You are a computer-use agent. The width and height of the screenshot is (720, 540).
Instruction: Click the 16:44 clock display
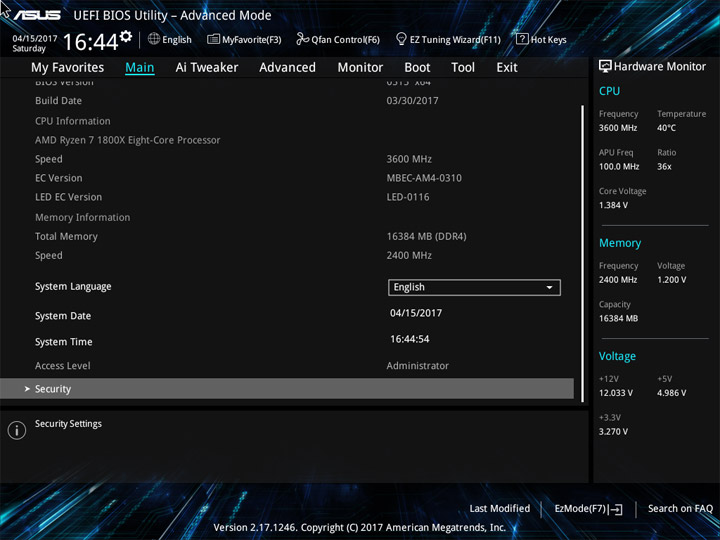91,42
